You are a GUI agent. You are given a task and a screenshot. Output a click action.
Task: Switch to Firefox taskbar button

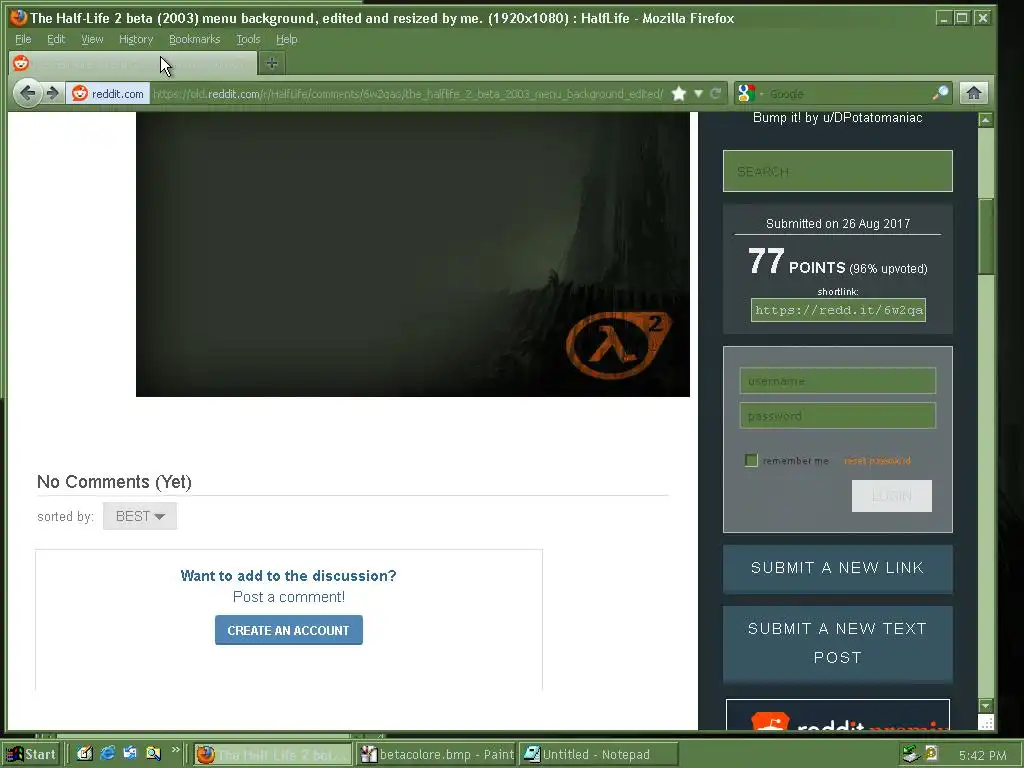[273, 754]
